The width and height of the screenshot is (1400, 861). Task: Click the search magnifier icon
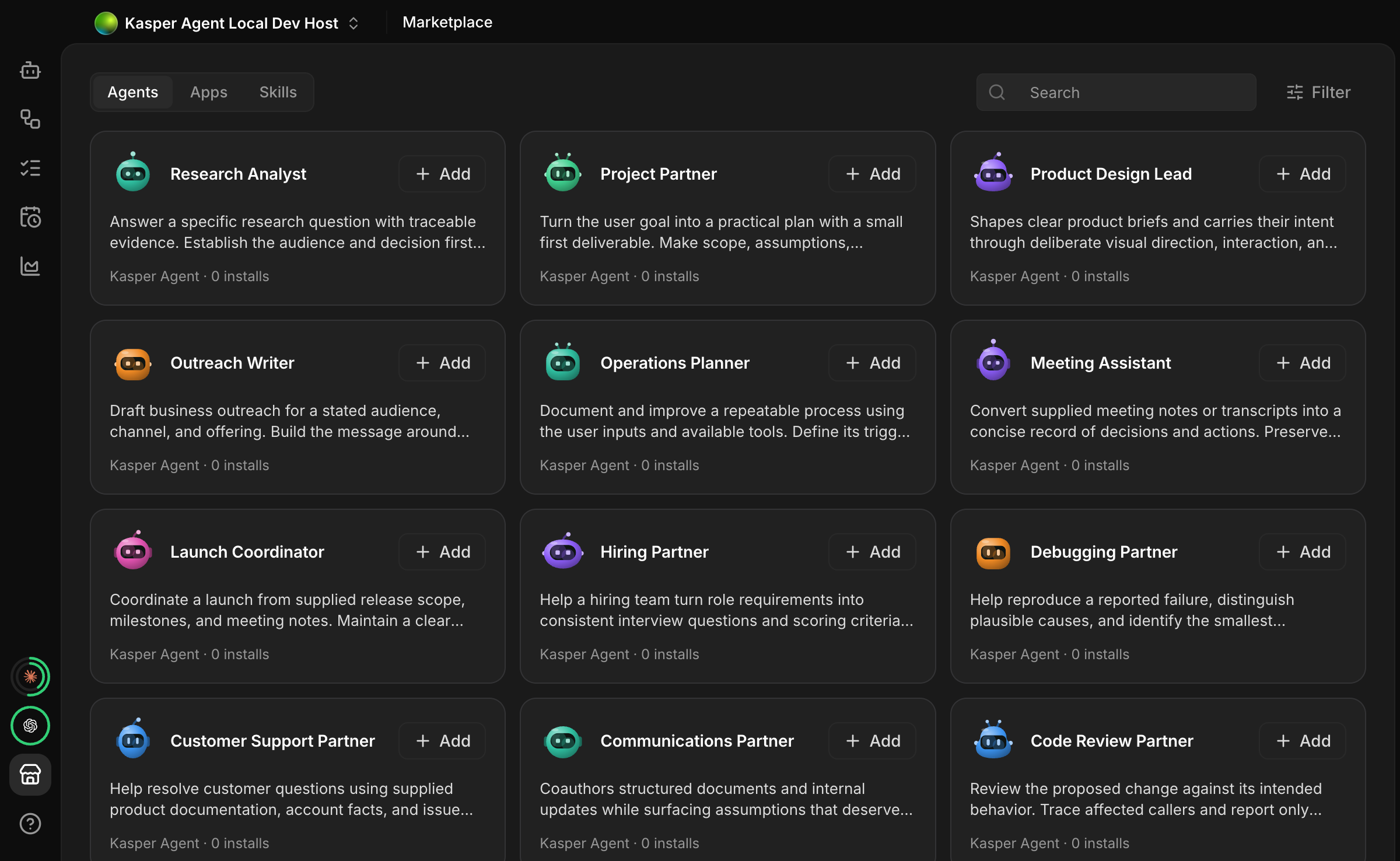(x=997, y=92)
